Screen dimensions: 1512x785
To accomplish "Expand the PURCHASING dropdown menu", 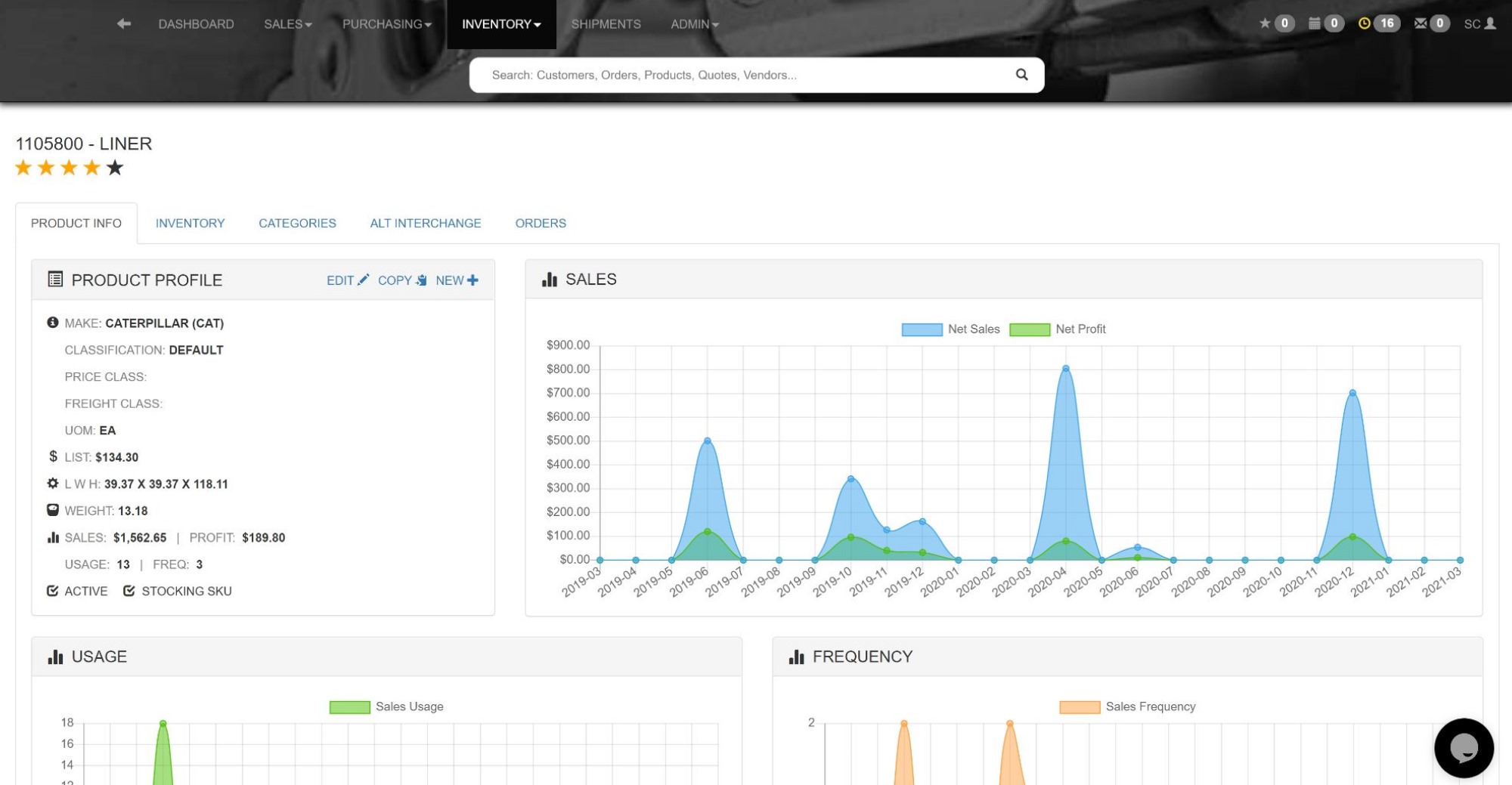I will pyautogui.click(x=387, y=24).
